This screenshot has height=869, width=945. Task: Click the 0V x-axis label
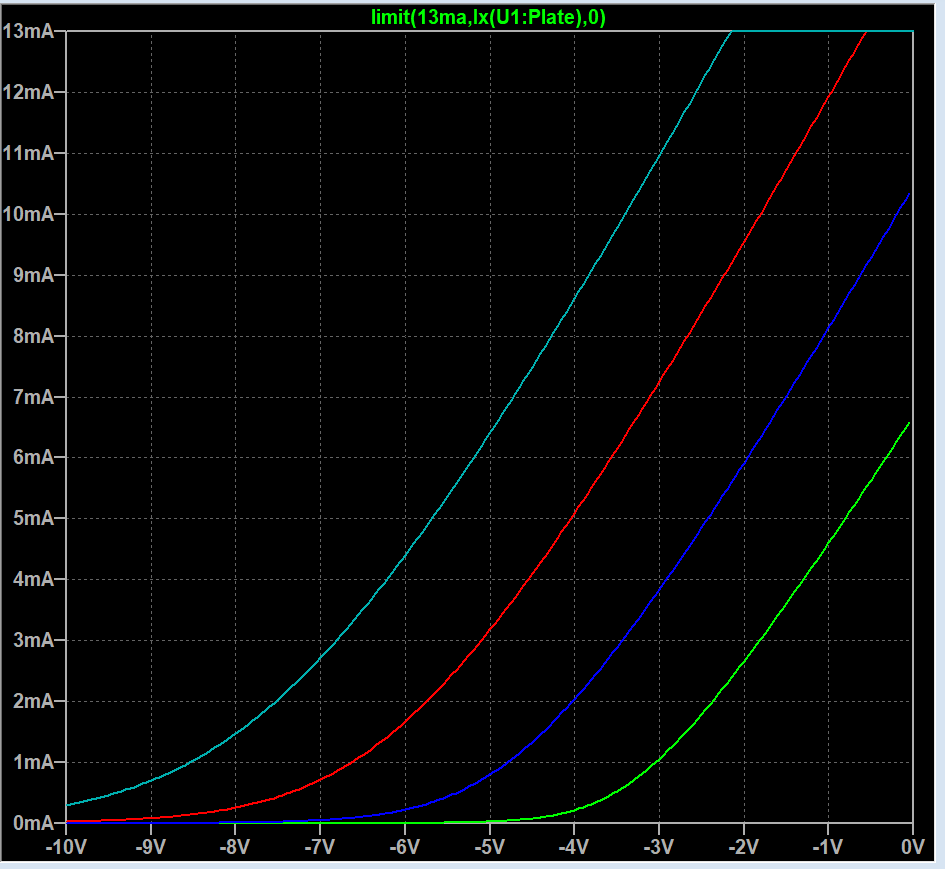pyautogui.click(x=913, y=847)
